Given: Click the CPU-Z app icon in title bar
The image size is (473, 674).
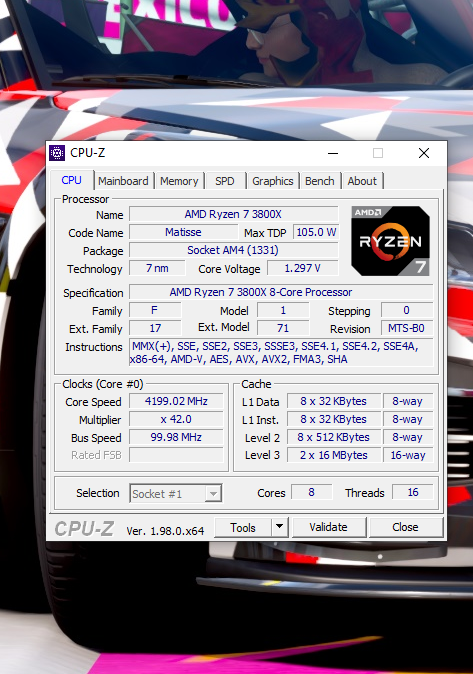Looking at the screenshot, I should 57,153.
